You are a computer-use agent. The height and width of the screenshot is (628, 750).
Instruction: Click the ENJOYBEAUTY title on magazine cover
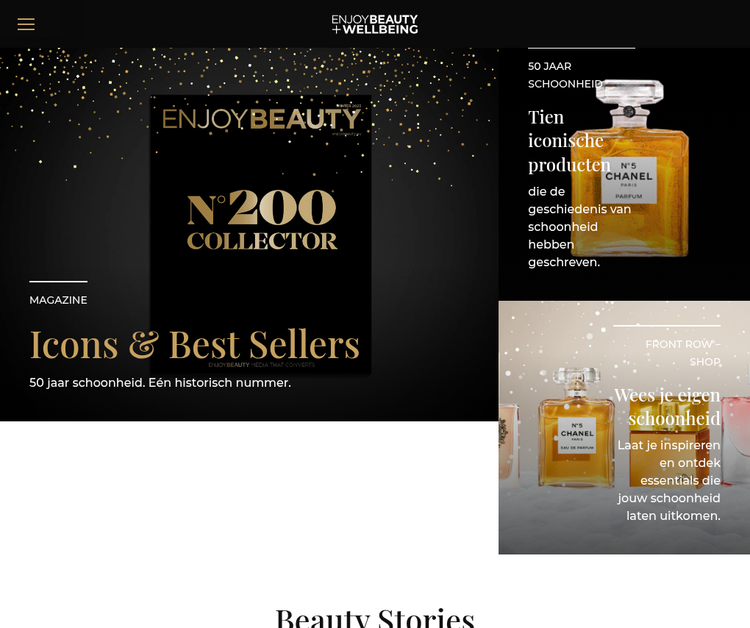point(261,119)
